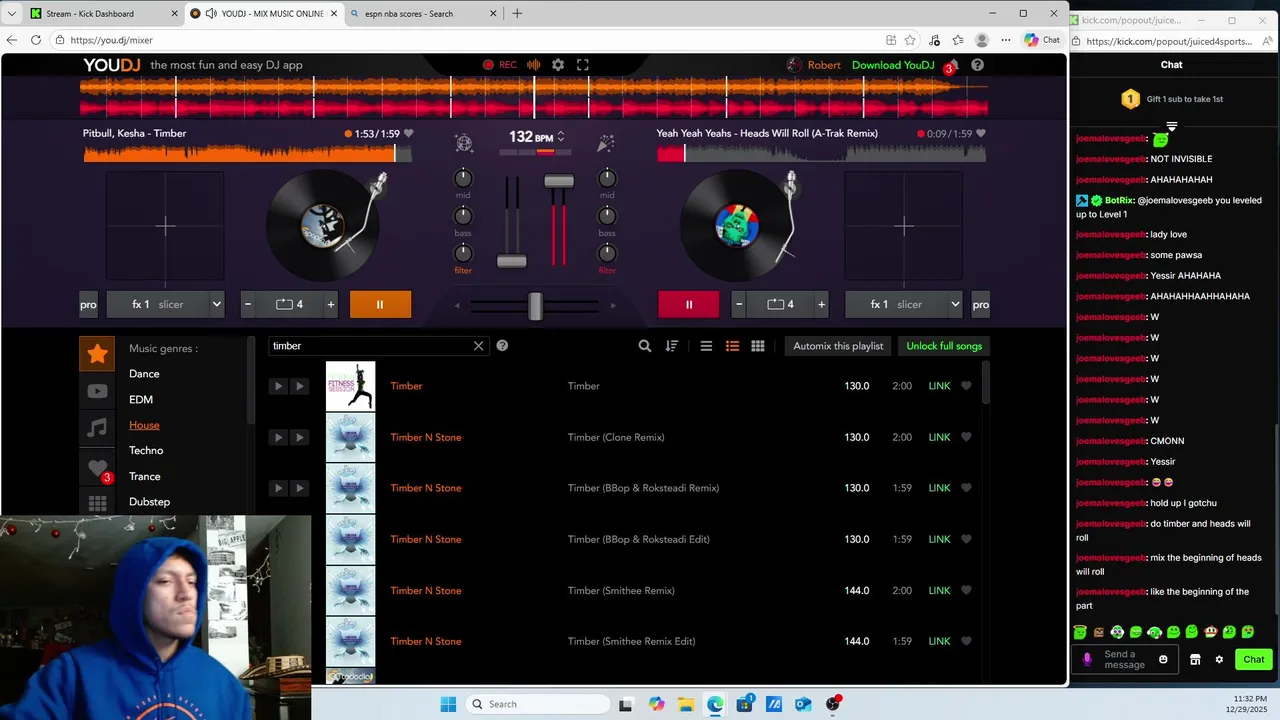Click the disco ball effect icon
Viewport: 1280px width, 720px height.
[x=463, y=143]
